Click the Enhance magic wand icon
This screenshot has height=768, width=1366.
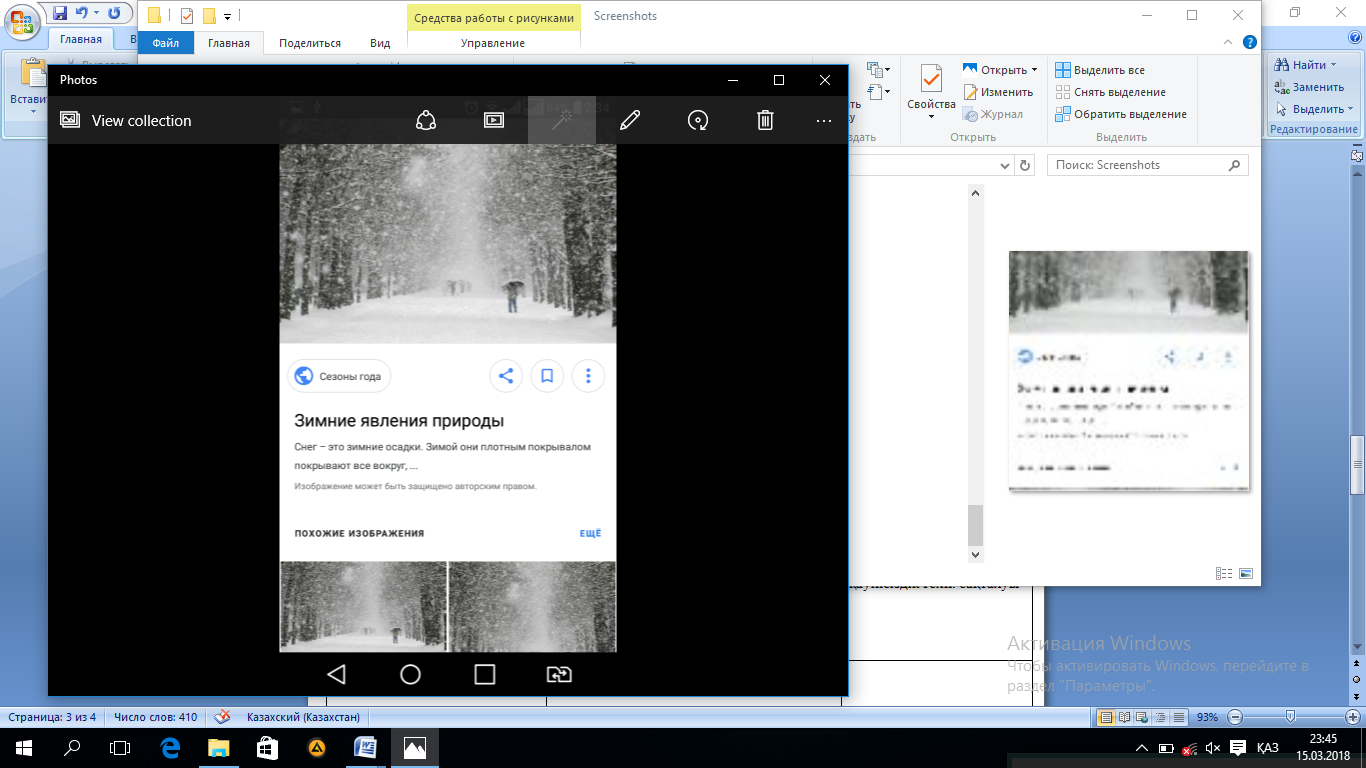(561, 120)
